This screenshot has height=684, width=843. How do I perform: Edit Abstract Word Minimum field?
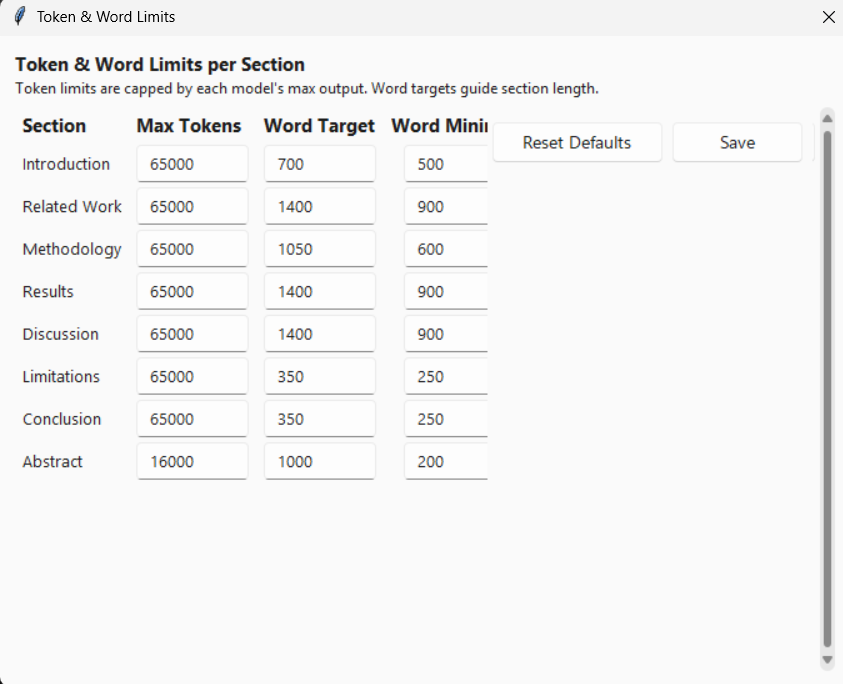[446, 461]
